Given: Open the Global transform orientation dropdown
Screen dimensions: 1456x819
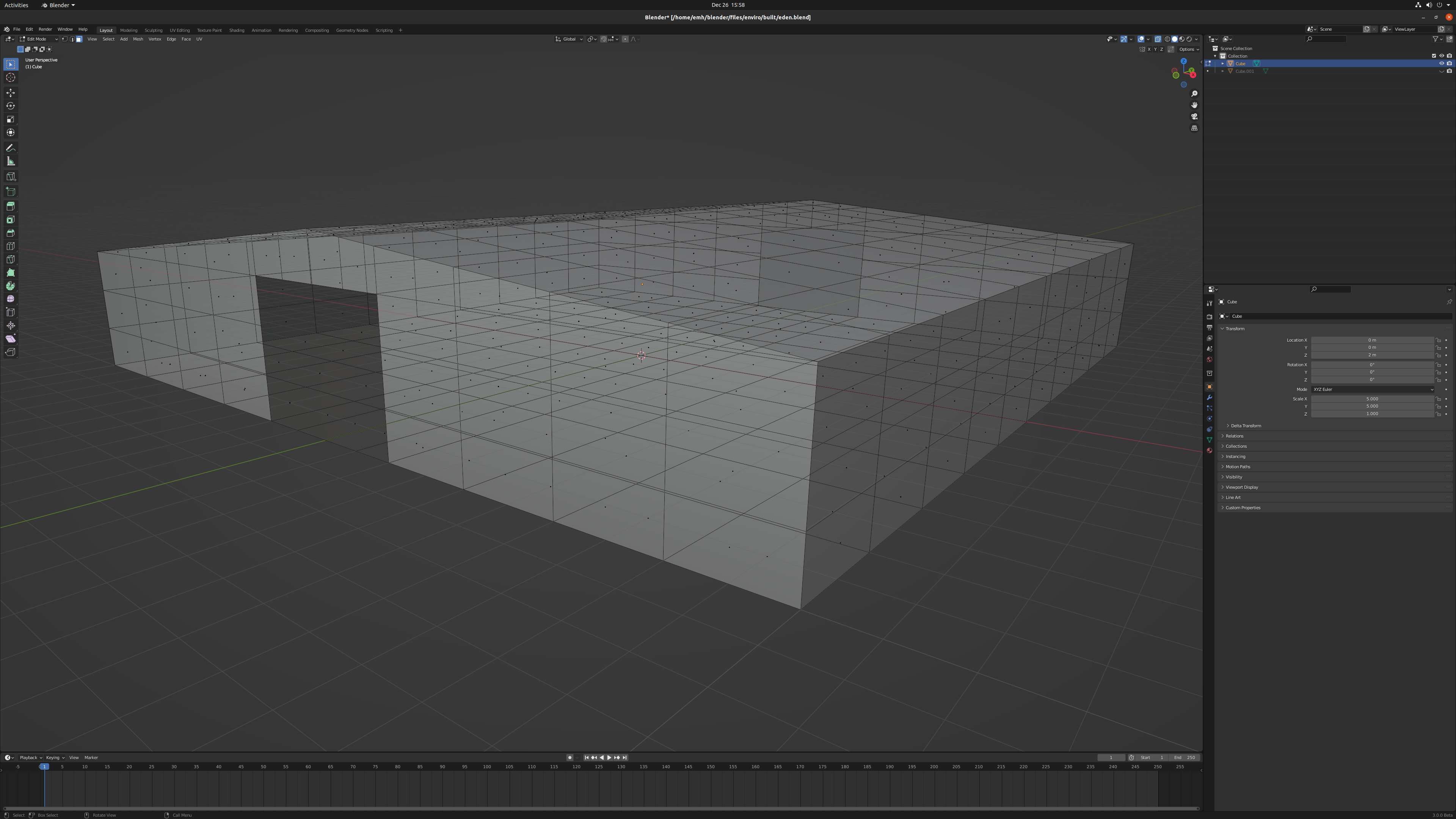Looking at the screenshot, I should [569, 39].
